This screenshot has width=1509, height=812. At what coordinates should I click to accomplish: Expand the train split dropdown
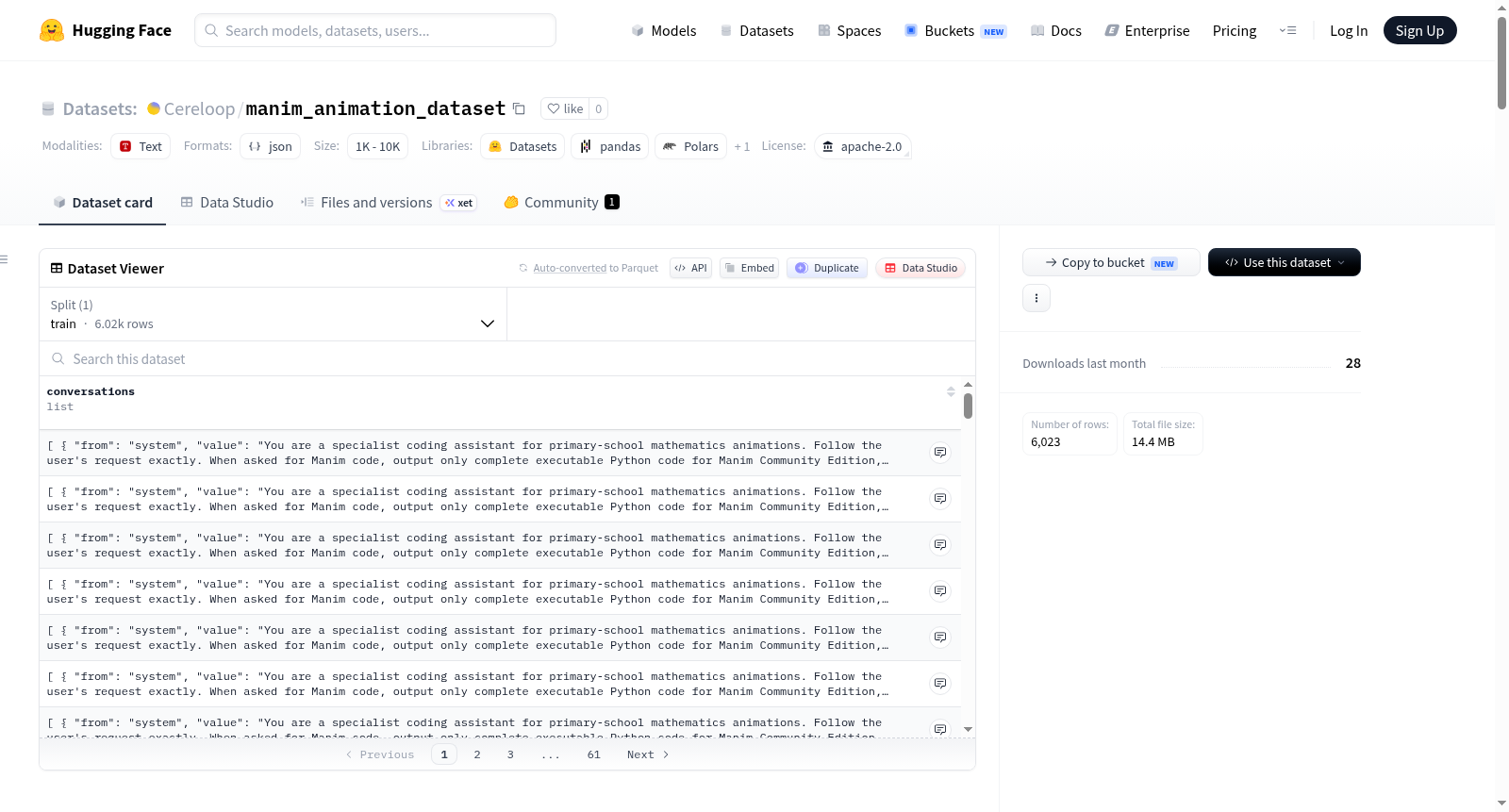point(273,314)
